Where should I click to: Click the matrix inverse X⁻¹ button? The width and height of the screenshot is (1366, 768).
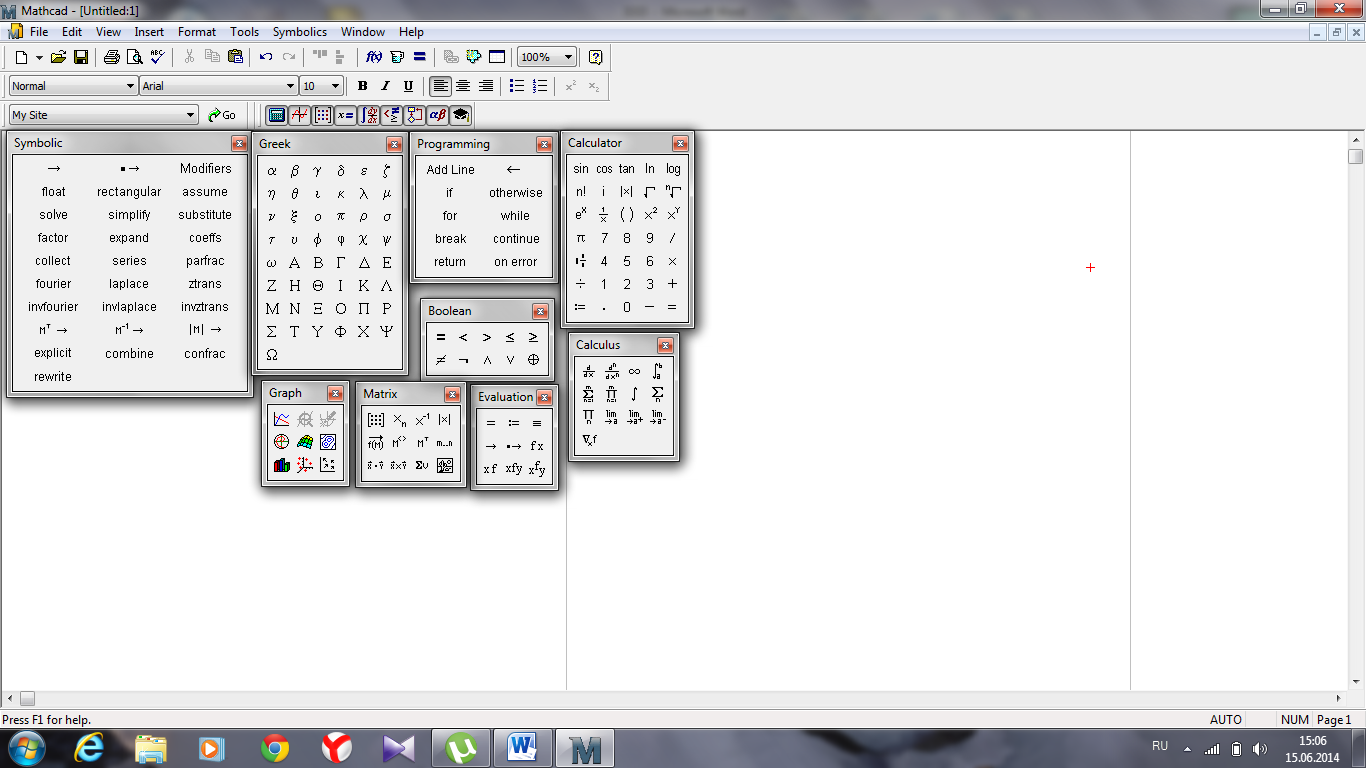pyautogui.click(x=422, y=420)
